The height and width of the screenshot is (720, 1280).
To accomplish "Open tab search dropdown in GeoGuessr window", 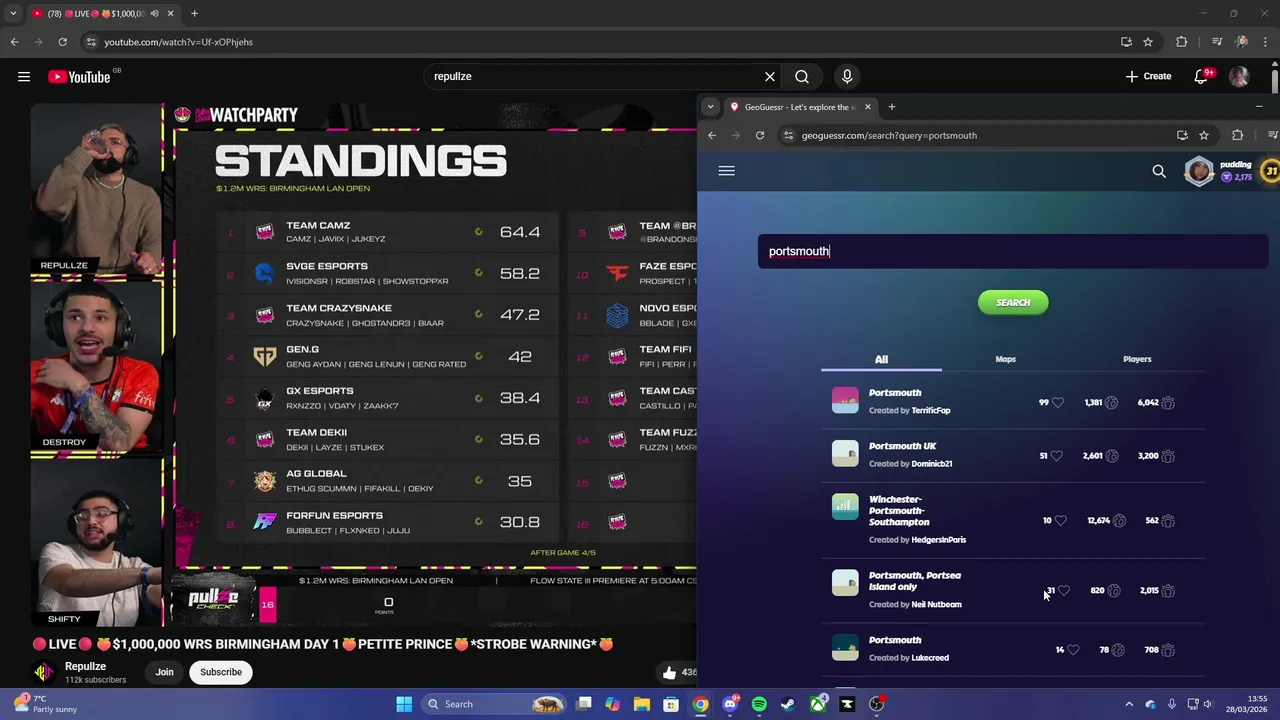I will coord(710,107).
